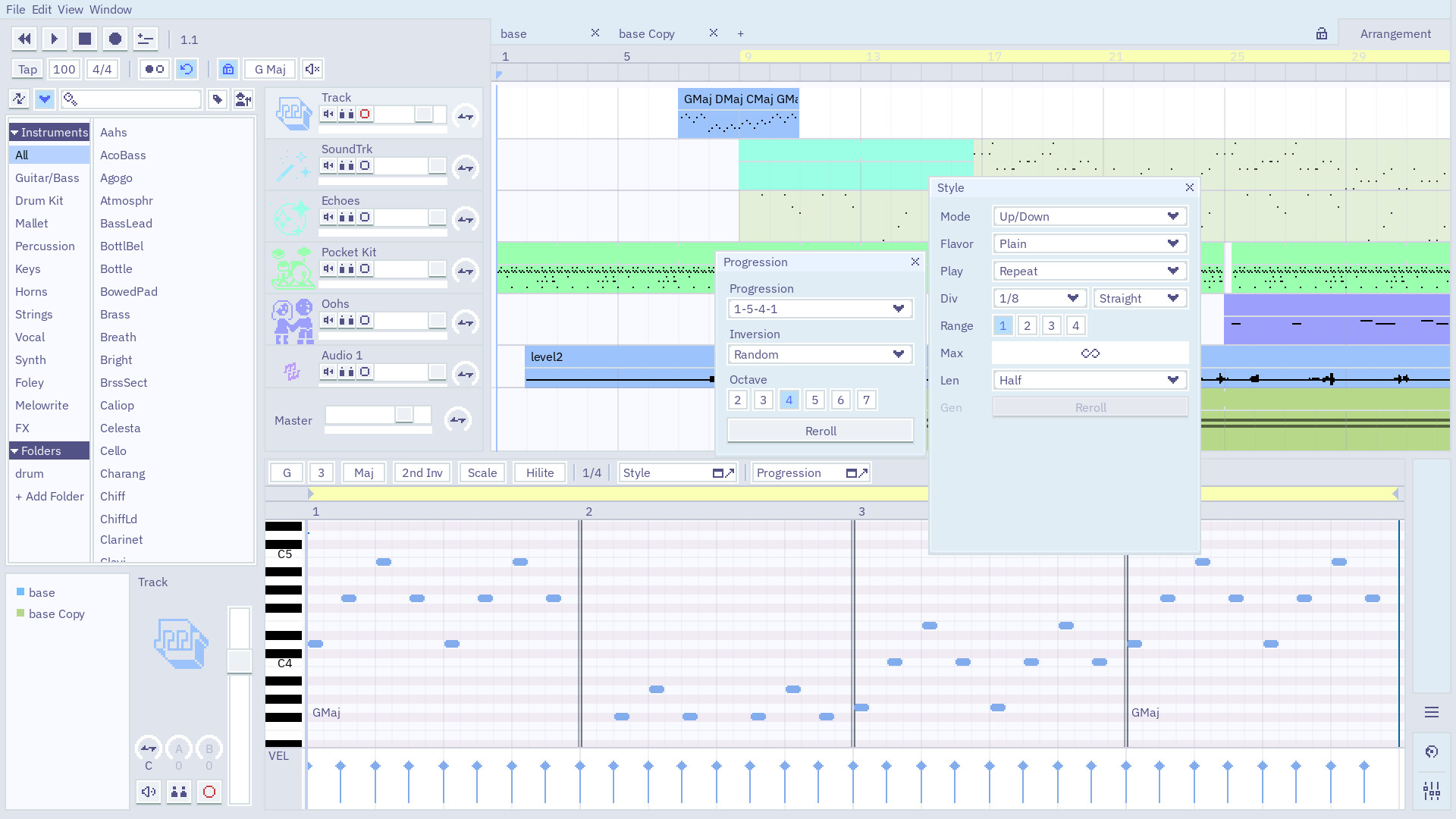
Task: Start playback with the play button
Action: (x=55, y=39)
